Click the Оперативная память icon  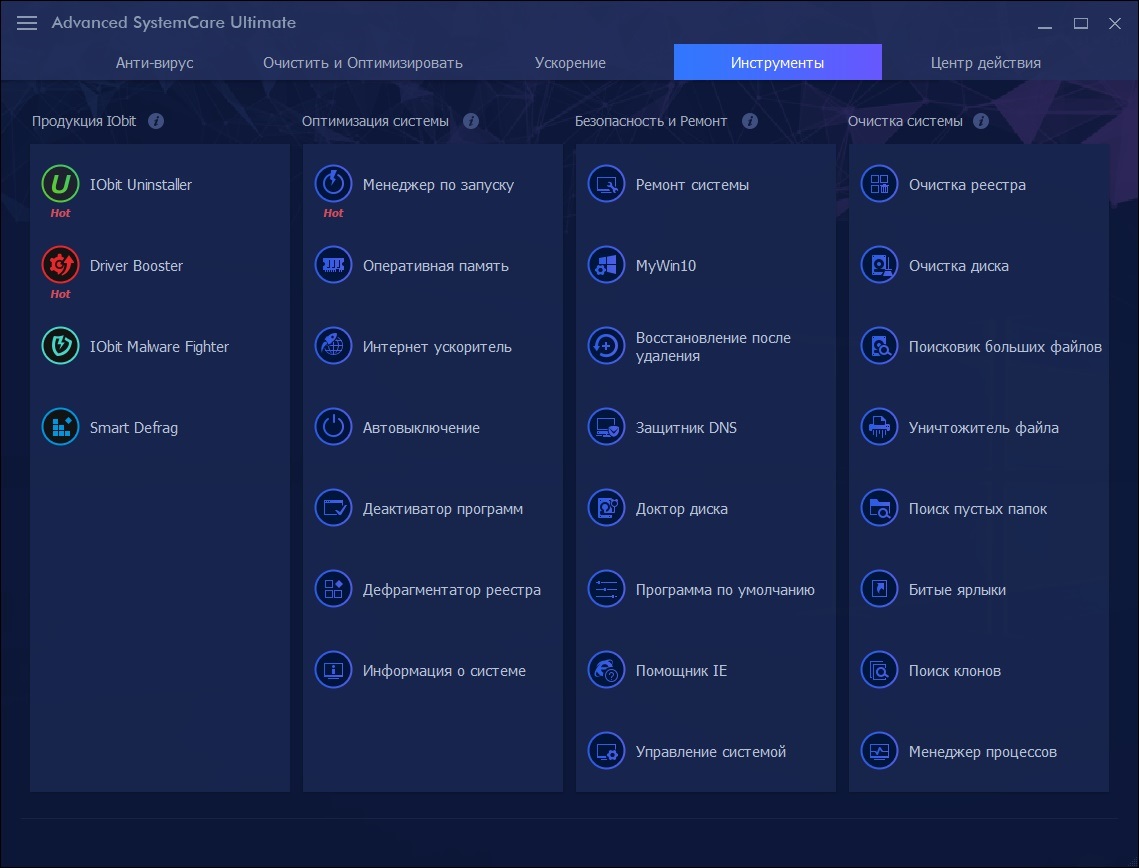point(333,265)
